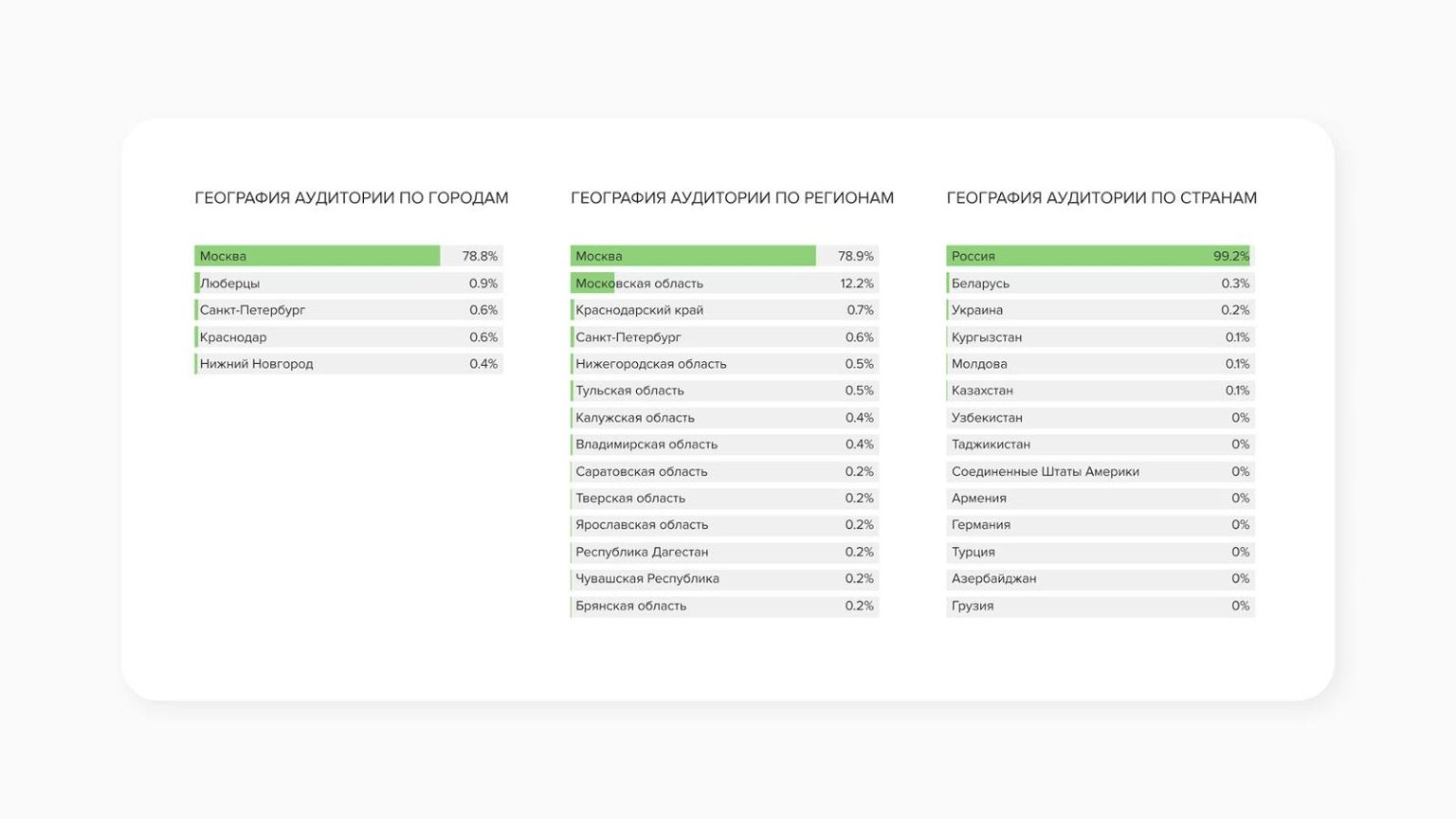
Task: Click the География аудитории по регионам heading
Action: click(732, 198)
